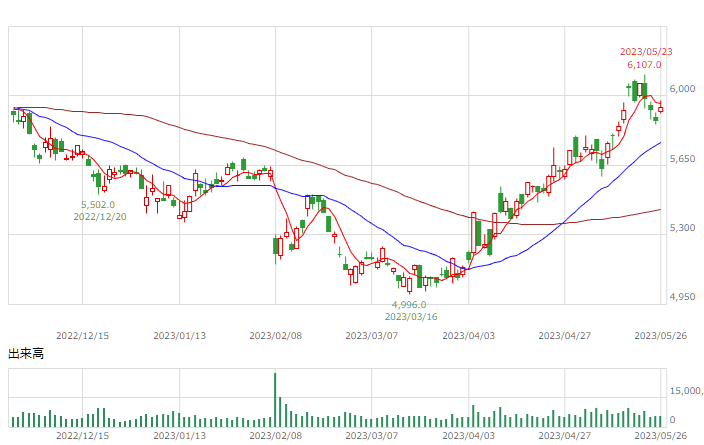Click the 5,502.0 low price annotation
Viewport: 704px width, 445px height.
(x=98, y=205)
